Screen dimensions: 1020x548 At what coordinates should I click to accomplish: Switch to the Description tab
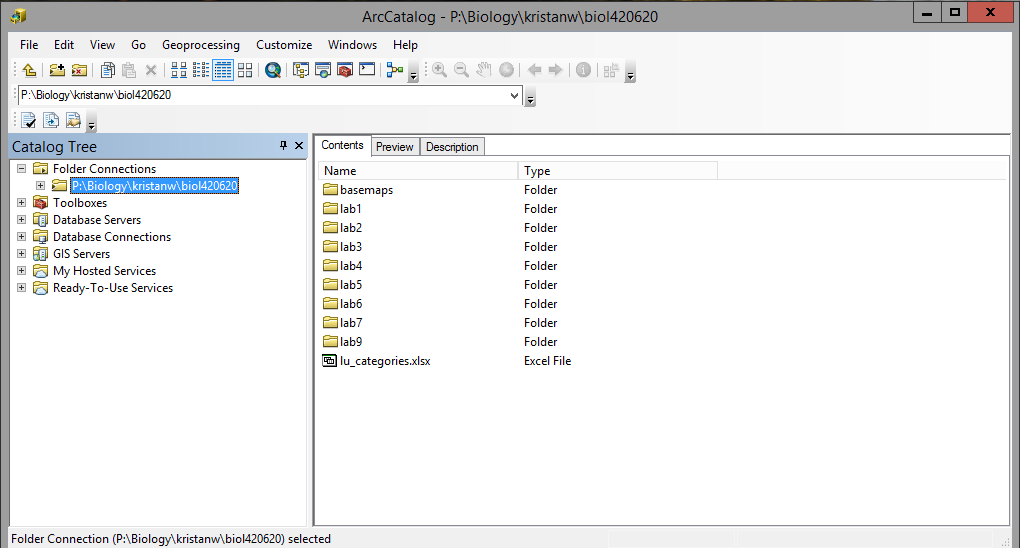(452, 147)
